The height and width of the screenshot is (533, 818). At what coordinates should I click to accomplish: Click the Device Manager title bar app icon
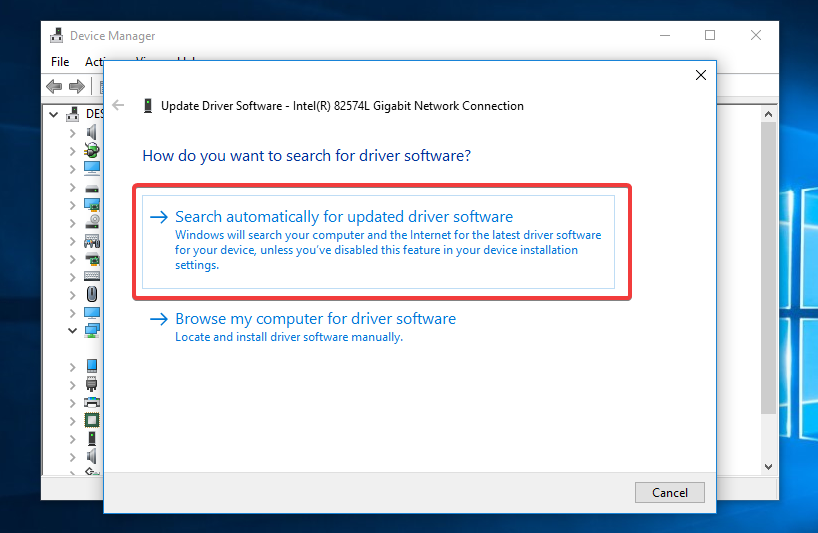[x=56, y=35]
